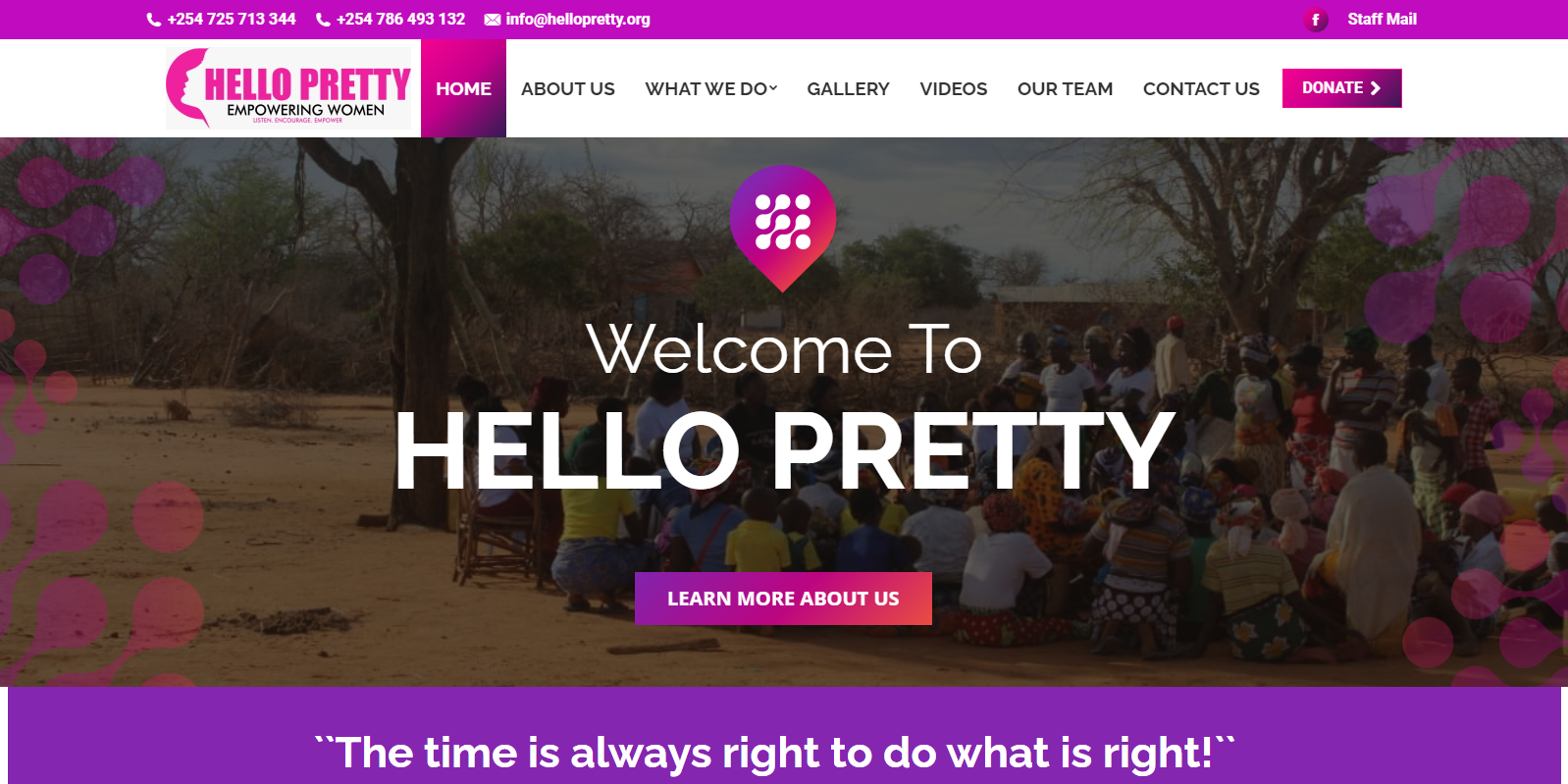Navigate to Contact Us
The width and height of the screenshot is (1568, 784).
pyautogui.click(x=1201, y=89)
